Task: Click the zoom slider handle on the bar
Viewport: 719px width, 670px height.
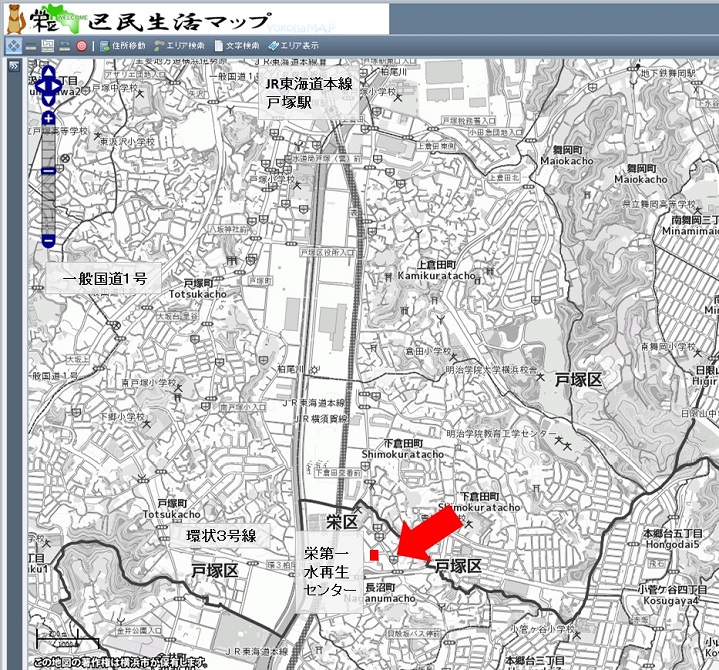Action: 49,171
